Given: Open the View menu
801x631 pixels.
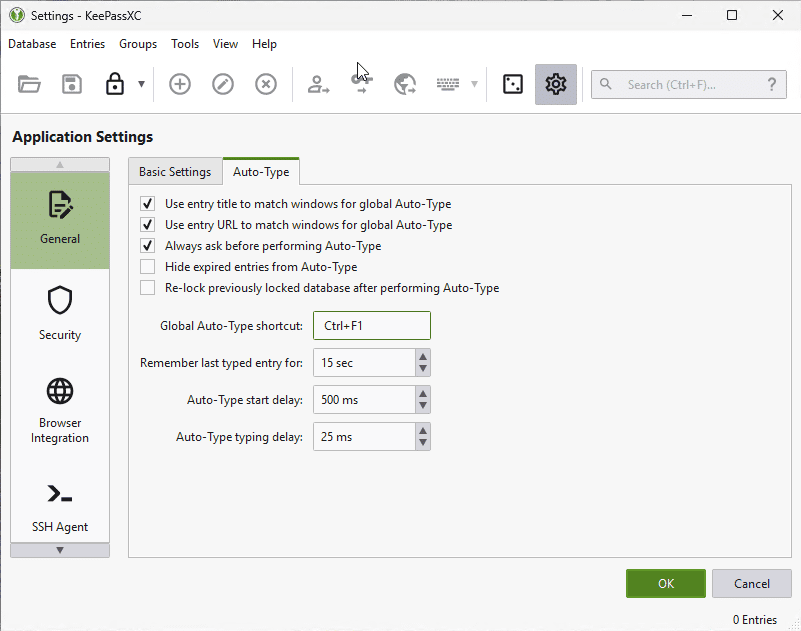Looking at the screenshot, I should (225, 44).
